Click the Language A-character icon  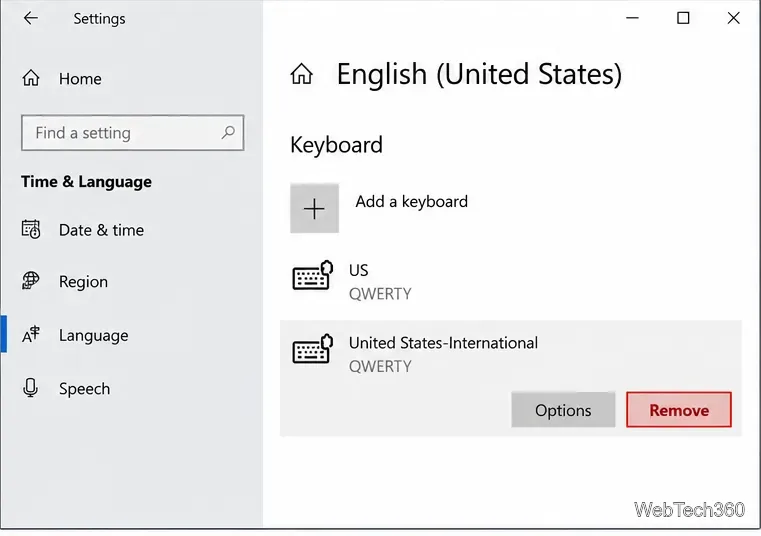[31, 335]
